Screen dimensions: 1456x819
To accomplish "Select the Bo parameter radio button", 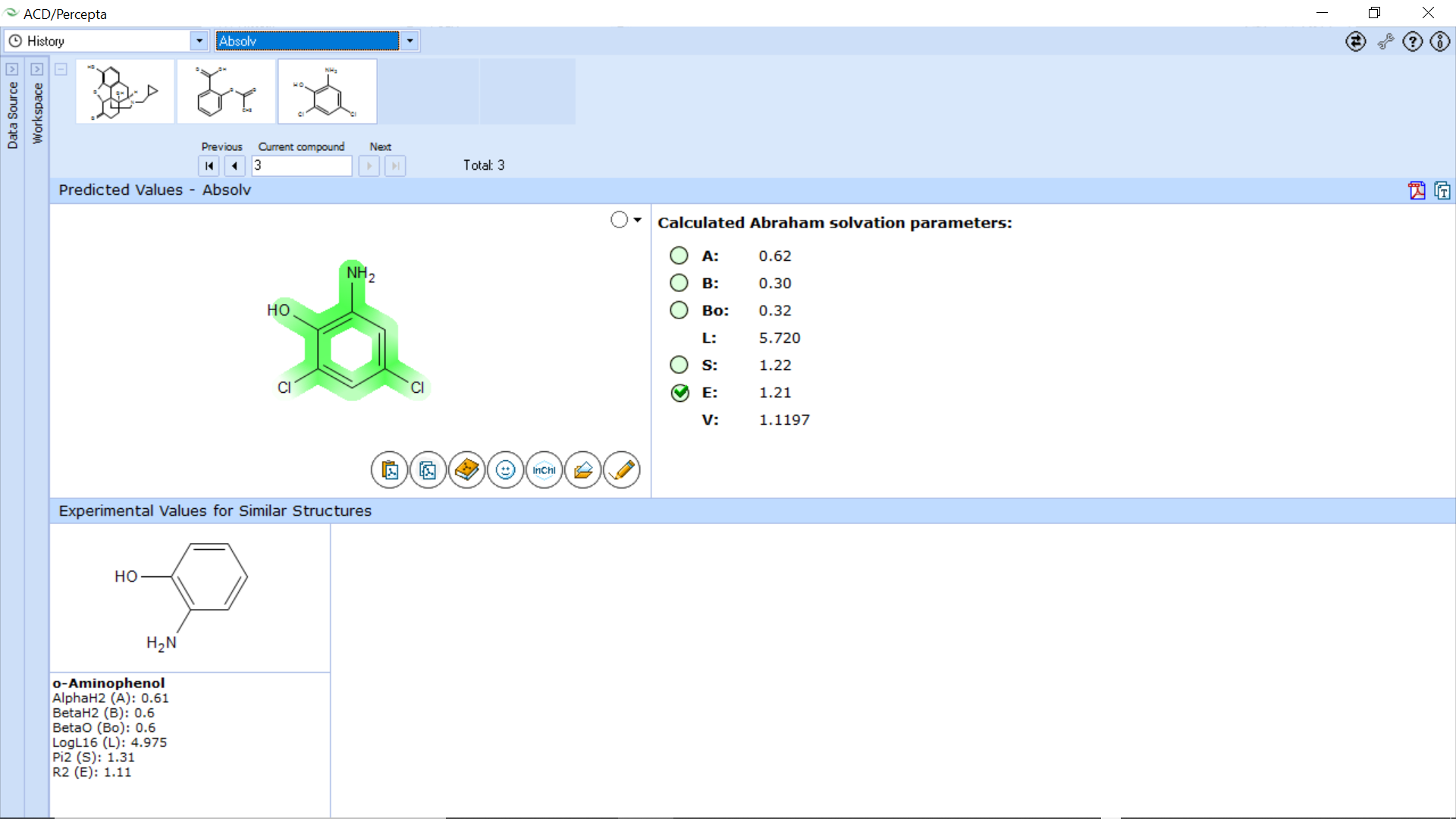I will (x=679, y=310).
